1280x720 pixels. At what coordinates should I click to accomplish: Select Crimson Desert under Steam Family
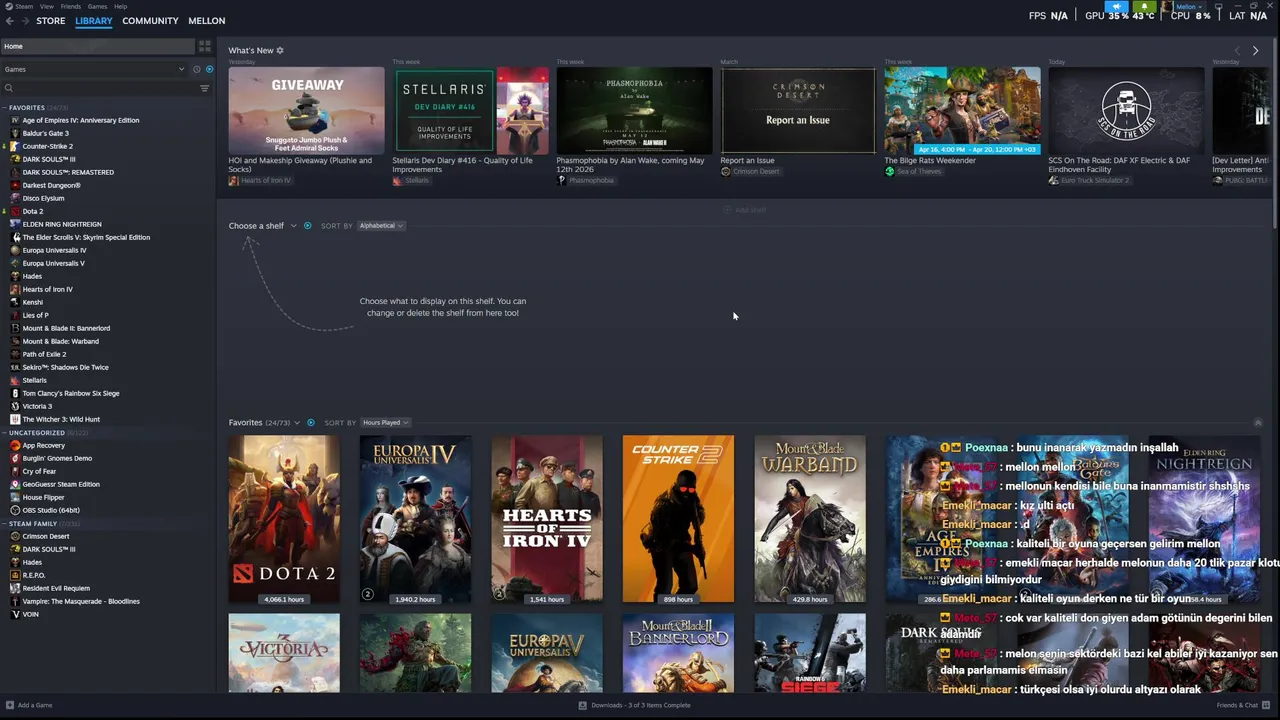[46, 536]
